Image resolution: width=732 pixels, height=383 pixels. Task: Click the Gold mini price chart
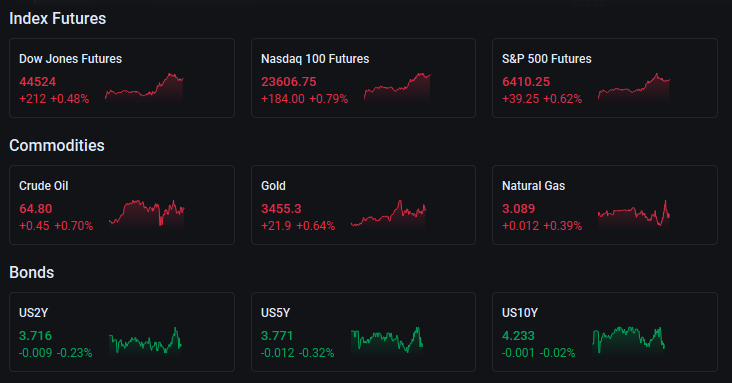pyautogui.click(x=388, y=214)
